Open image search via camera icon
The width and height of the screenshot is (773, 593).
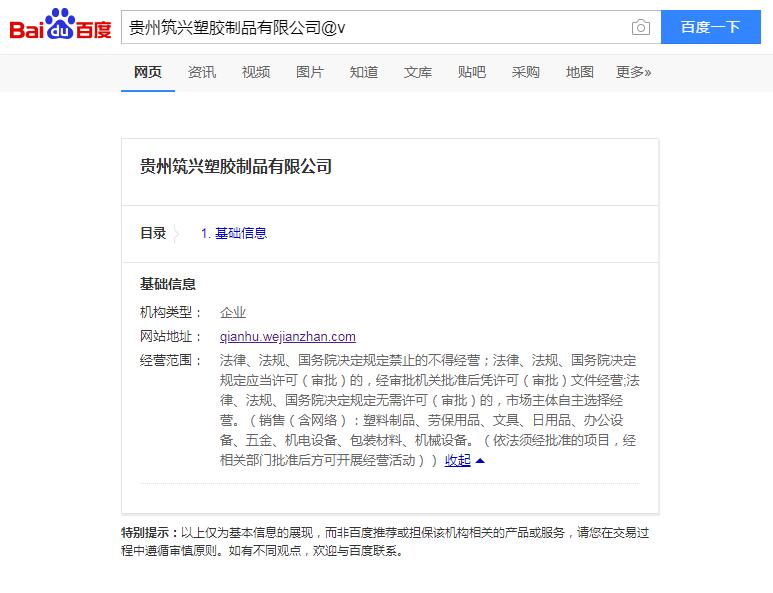pyautogui.click(x=640, y=27)
